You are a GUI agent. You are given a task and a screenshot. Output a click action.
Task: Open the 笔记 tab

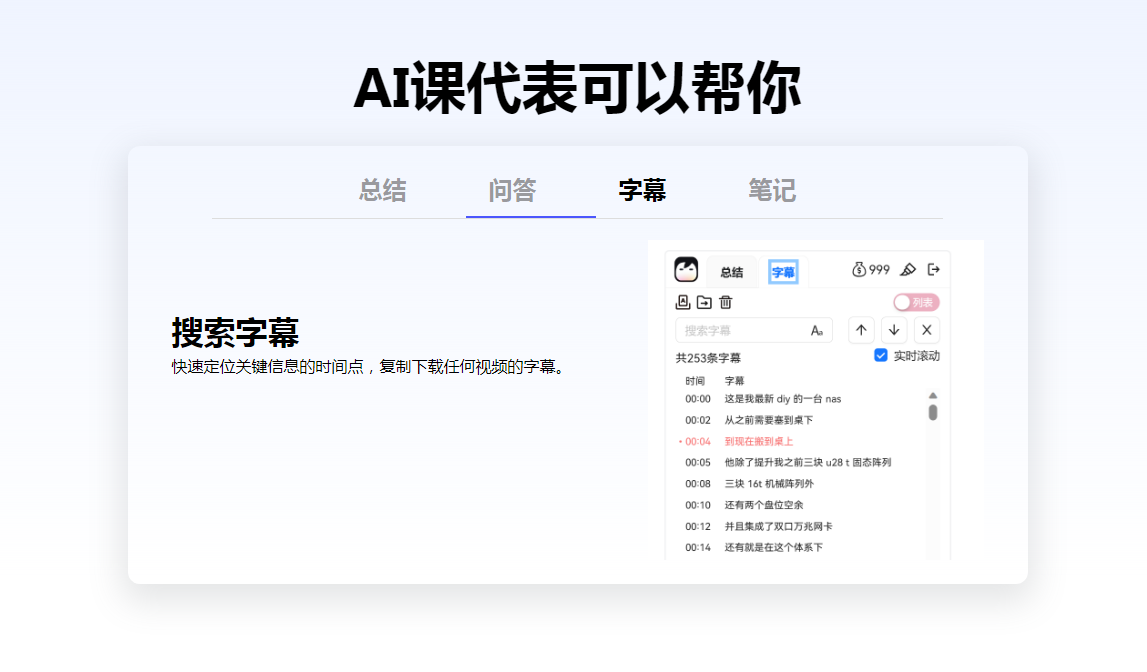771,191
